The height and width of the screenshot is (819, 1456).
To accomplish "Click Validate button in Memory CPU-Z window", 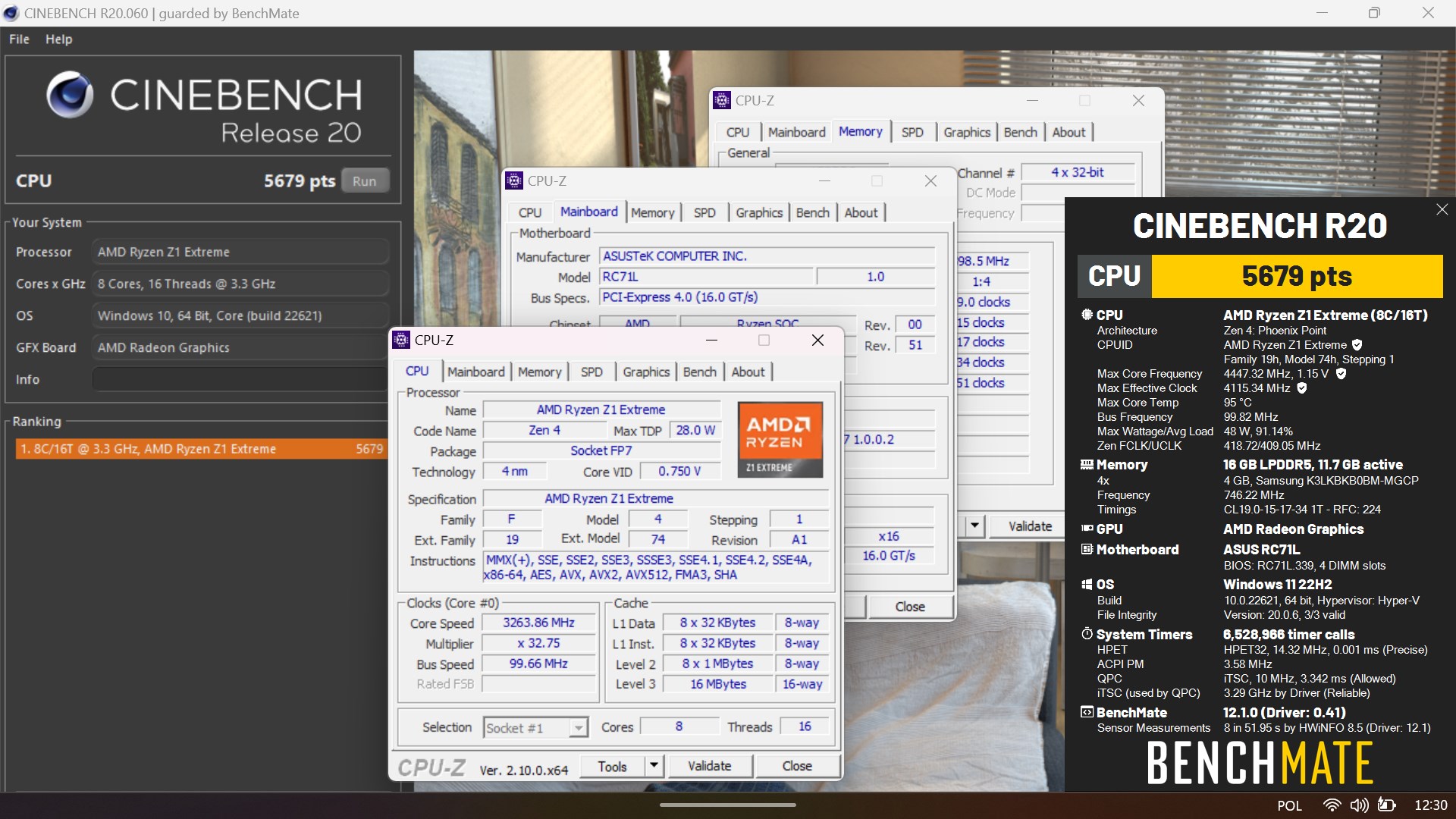I will click(1030, 526).
